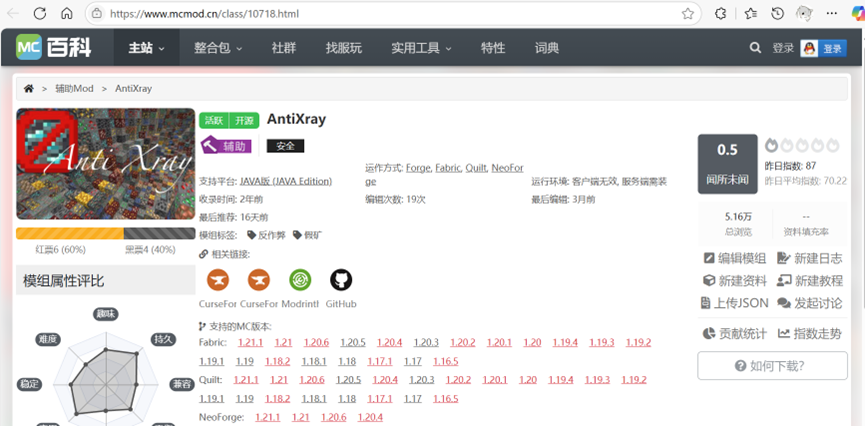Click breadcrumb home icon
Image resolution: width=865 pixels, height=426 pixels.
29,88
